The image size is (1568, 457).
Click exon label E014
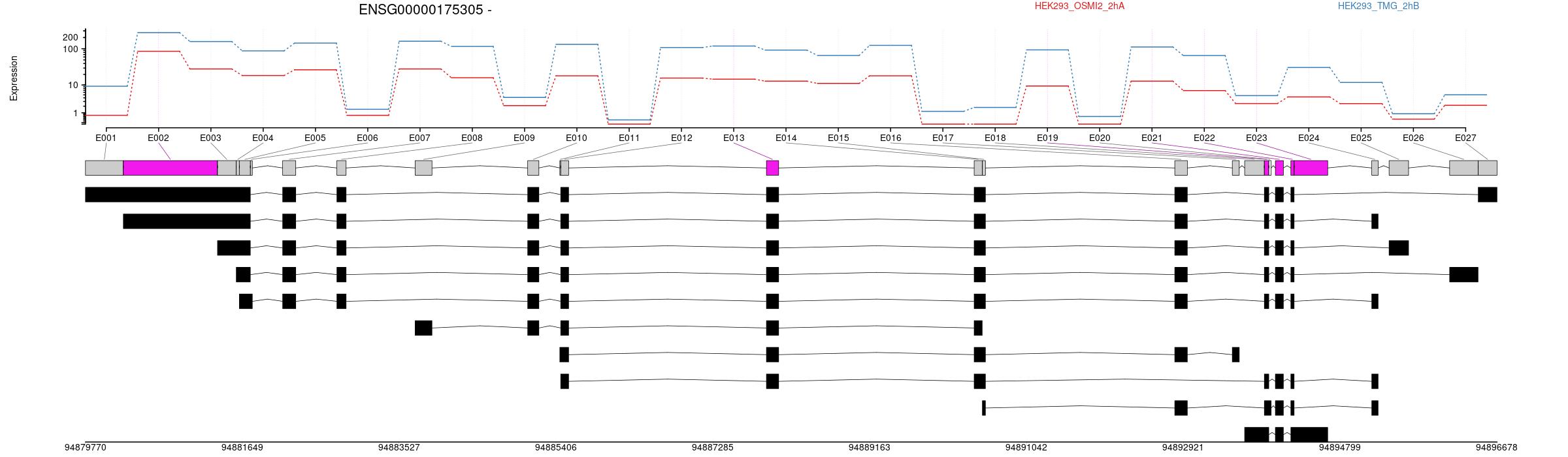786,138
